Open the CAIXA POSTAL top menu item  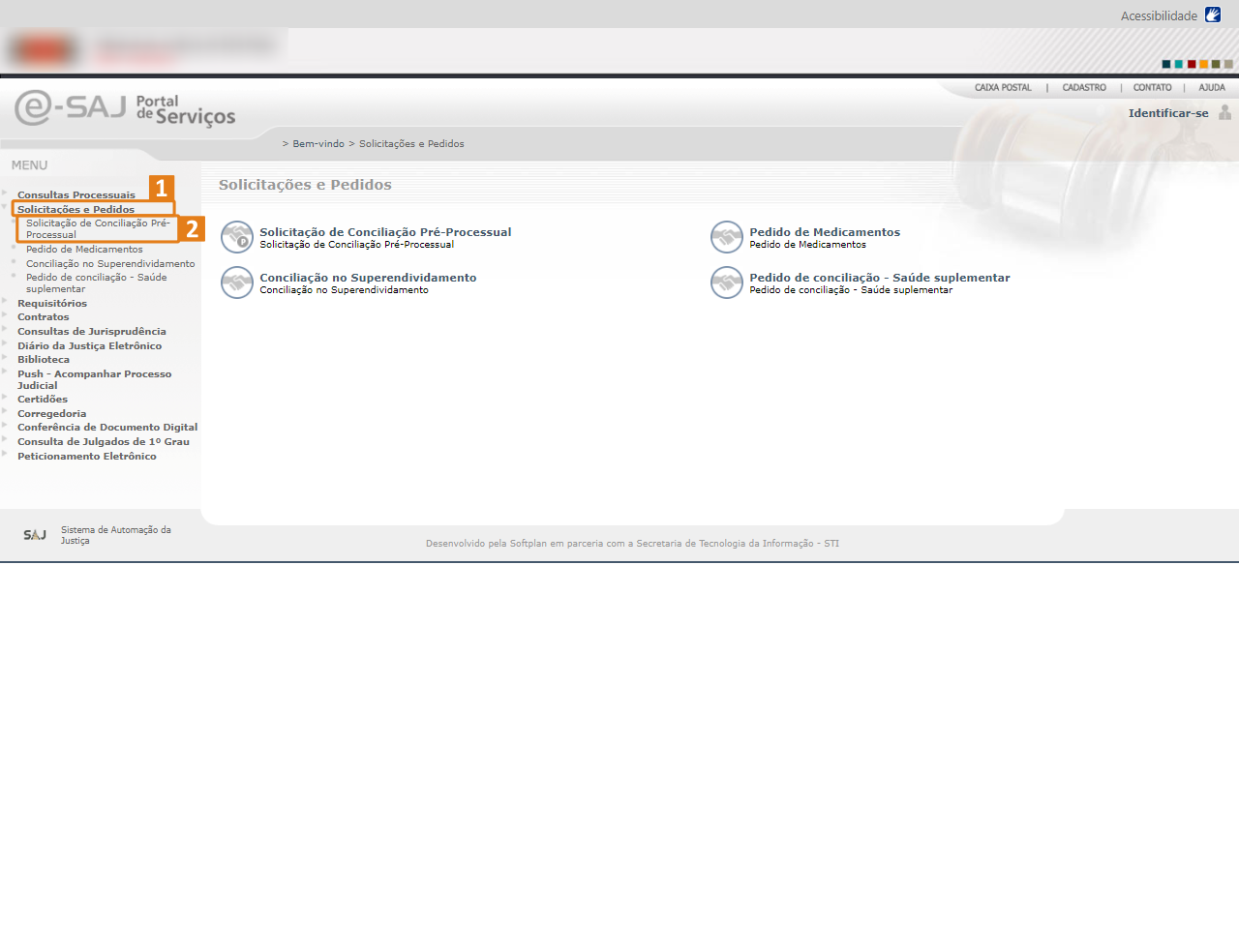[1003, 88]
